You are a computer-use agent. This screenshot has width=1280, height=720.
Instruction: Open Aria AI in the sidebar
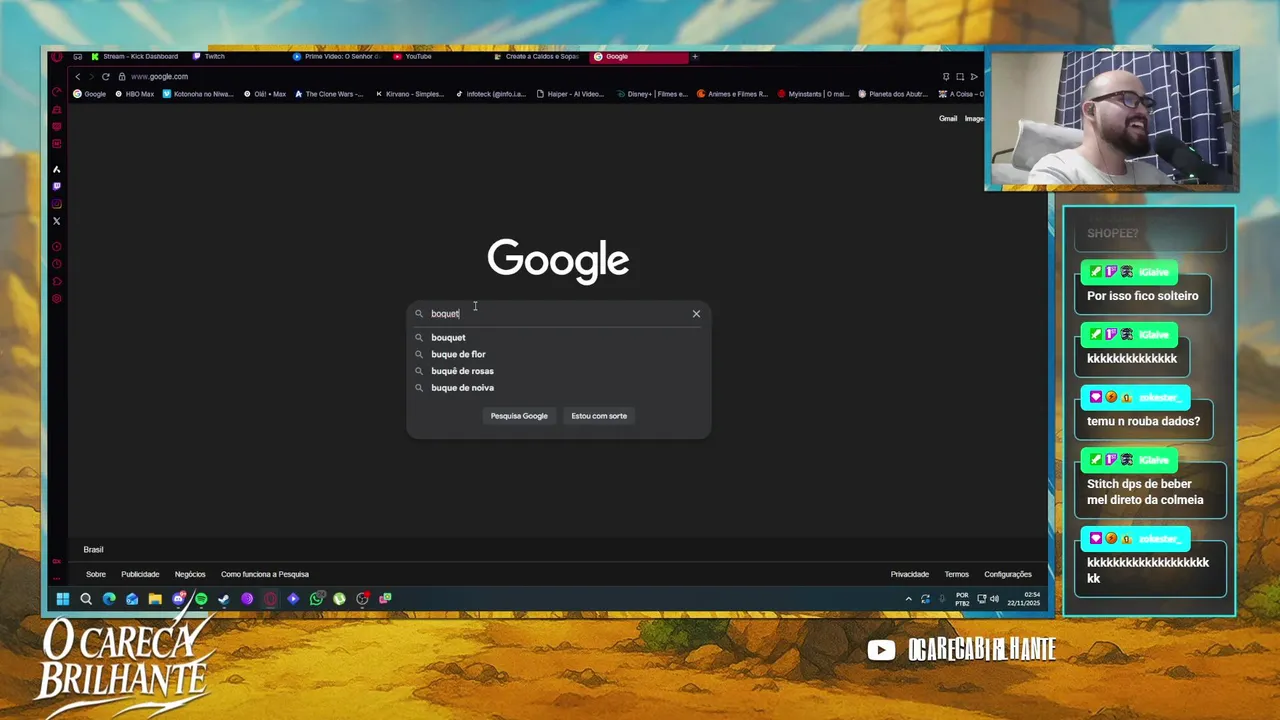(57, 169)
